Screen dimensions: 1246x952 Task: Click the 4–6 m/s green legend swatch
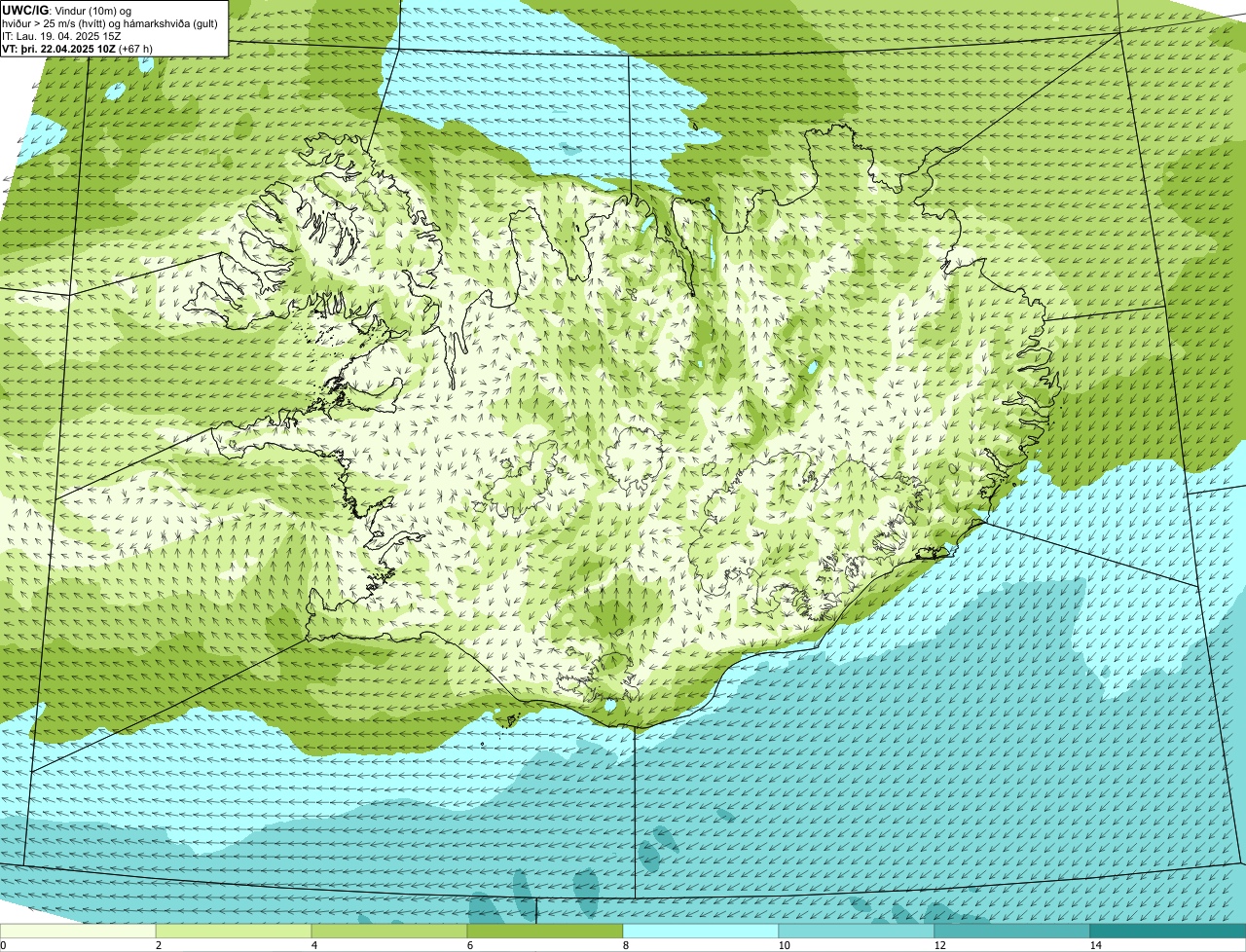click(389, 931)
